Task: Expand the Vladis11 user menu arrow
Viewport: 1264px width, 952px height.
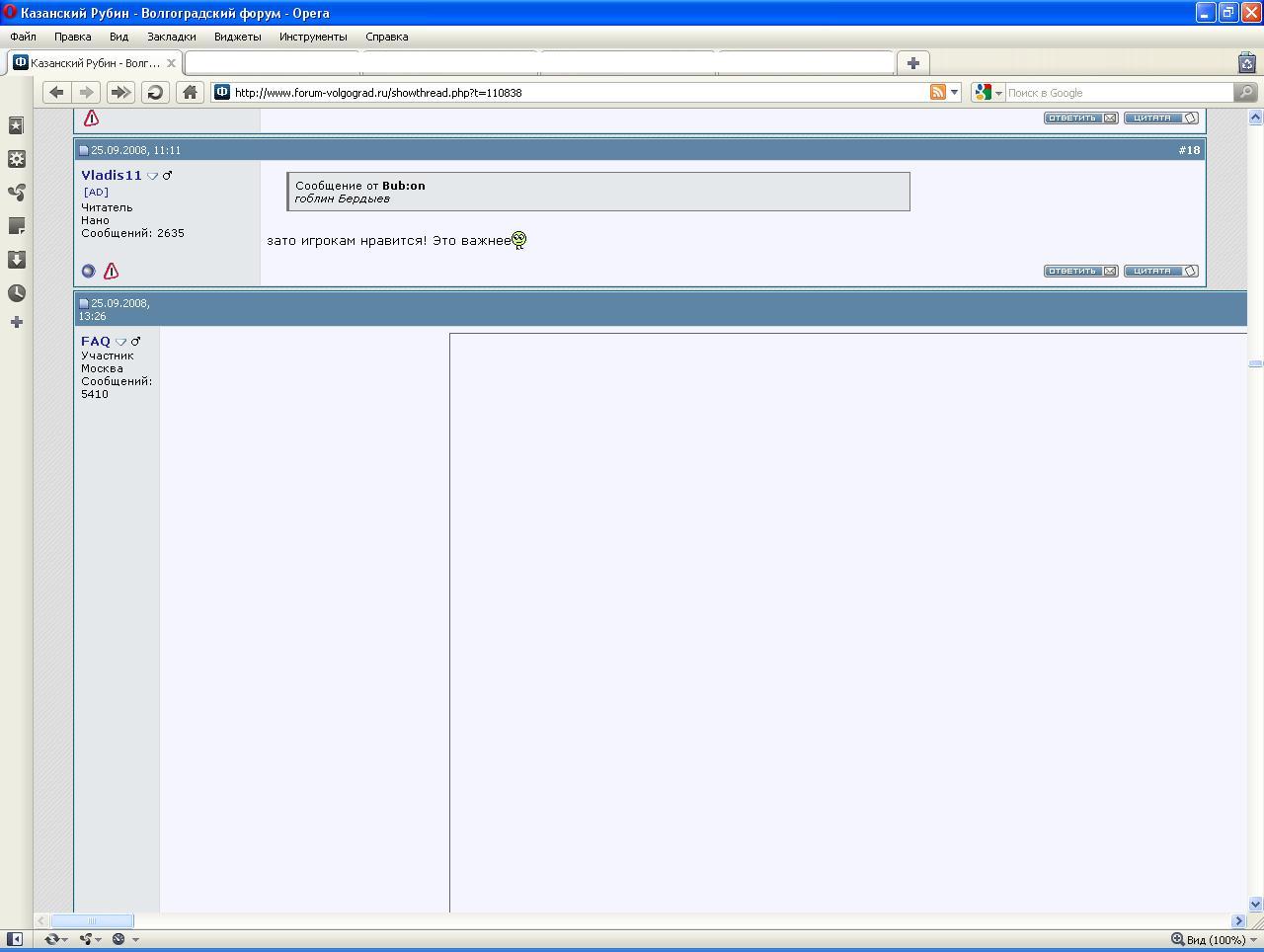Action: (152, 176)
